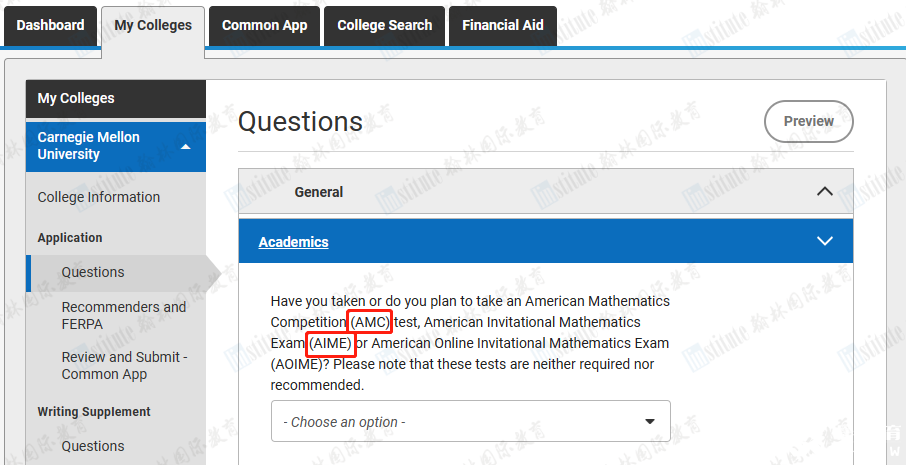The image size is (906, 465).
Task: Open the Financial Aid tab
Action: pyautogui.click(x=503, y=26)
